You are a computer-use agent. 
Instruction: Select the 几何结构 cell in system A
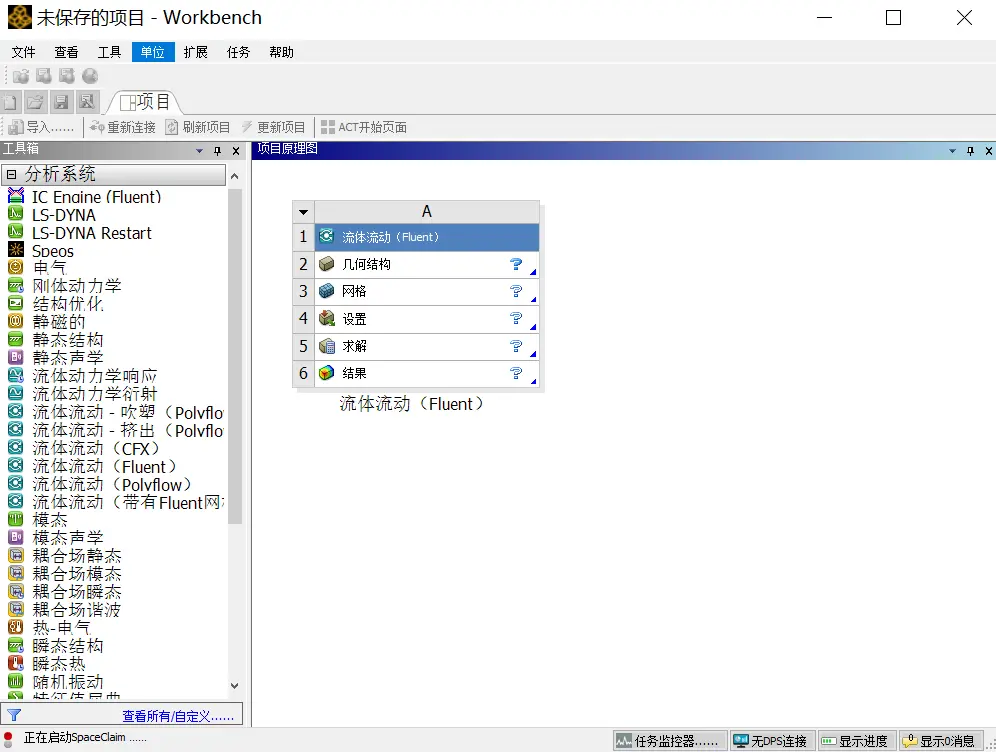[427, 264]
